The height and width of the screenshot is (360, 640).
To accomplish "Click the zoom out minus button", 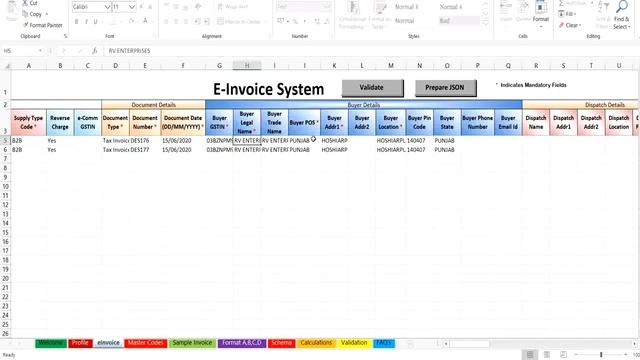I will pyautogui.click(x=576, y=355).
